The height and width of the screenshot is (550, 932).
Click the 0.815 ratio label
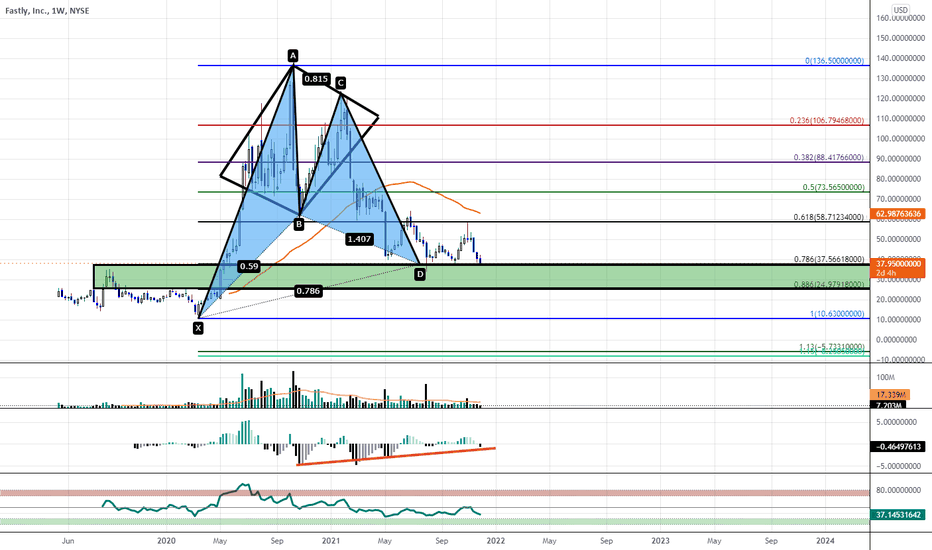click(316, 78)
